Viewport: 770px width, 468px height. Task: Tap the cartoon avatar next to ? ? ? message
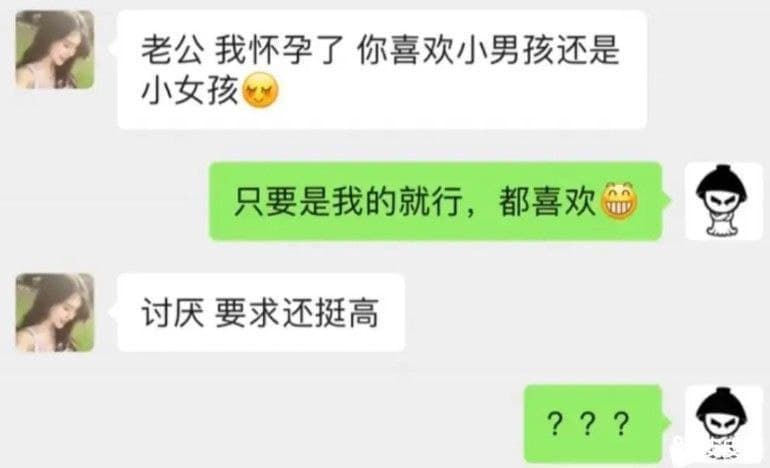[x=723, y=424]
